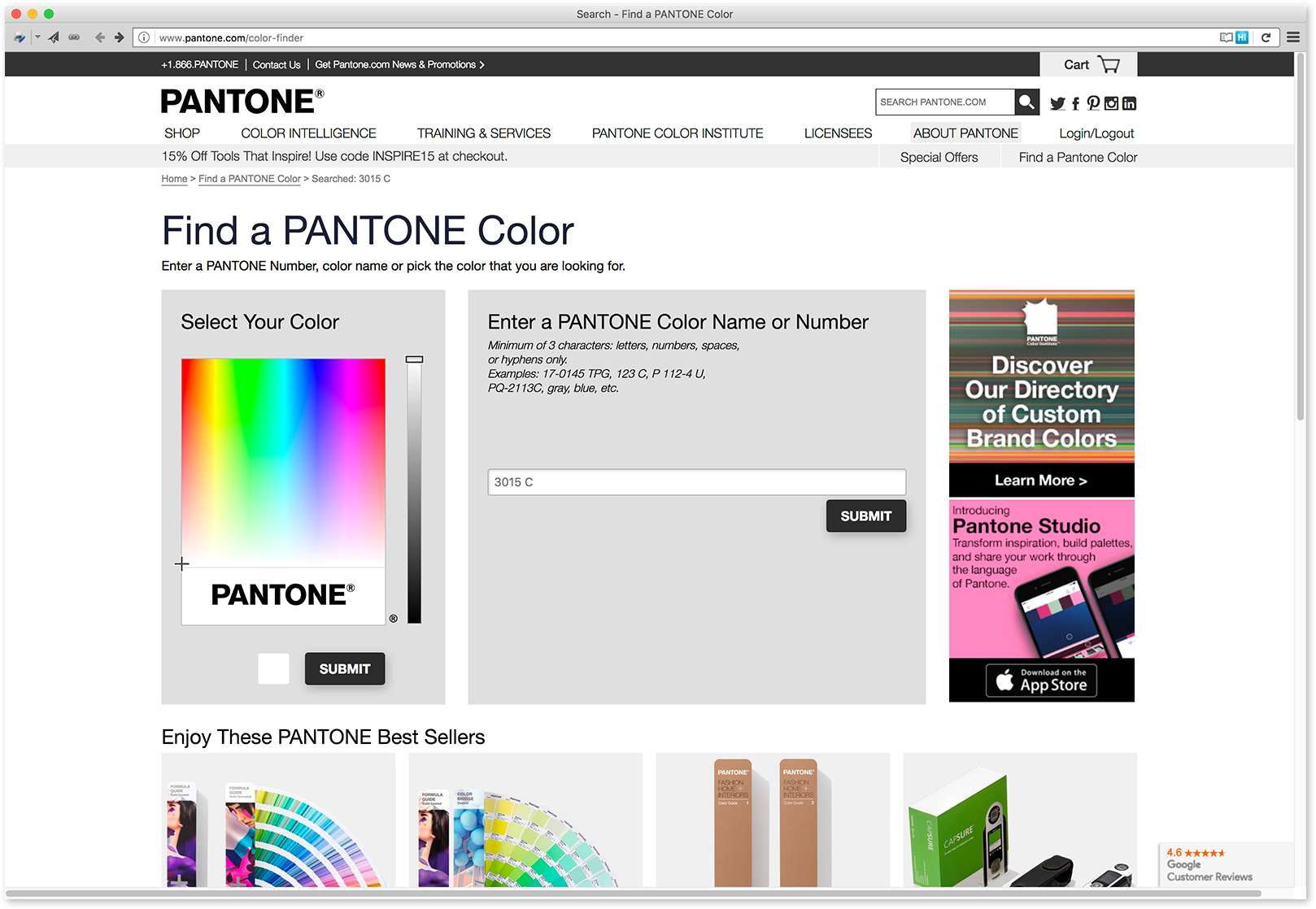Image resolution: width=1316 pixels, height=909 pixels.
Task: Open reader view book icon
Action: pyautogui.click(x=1226, y=37)
